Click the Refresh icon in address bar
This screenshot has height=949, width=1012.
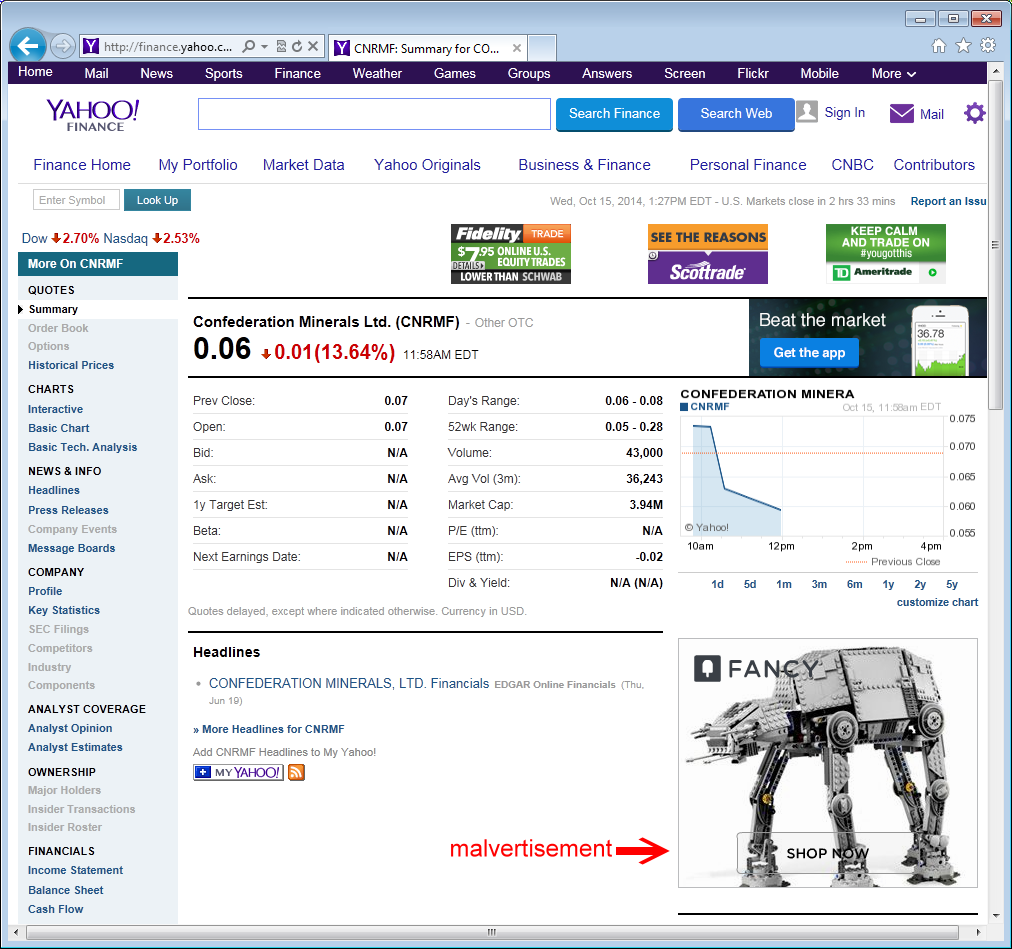[297, 46]
